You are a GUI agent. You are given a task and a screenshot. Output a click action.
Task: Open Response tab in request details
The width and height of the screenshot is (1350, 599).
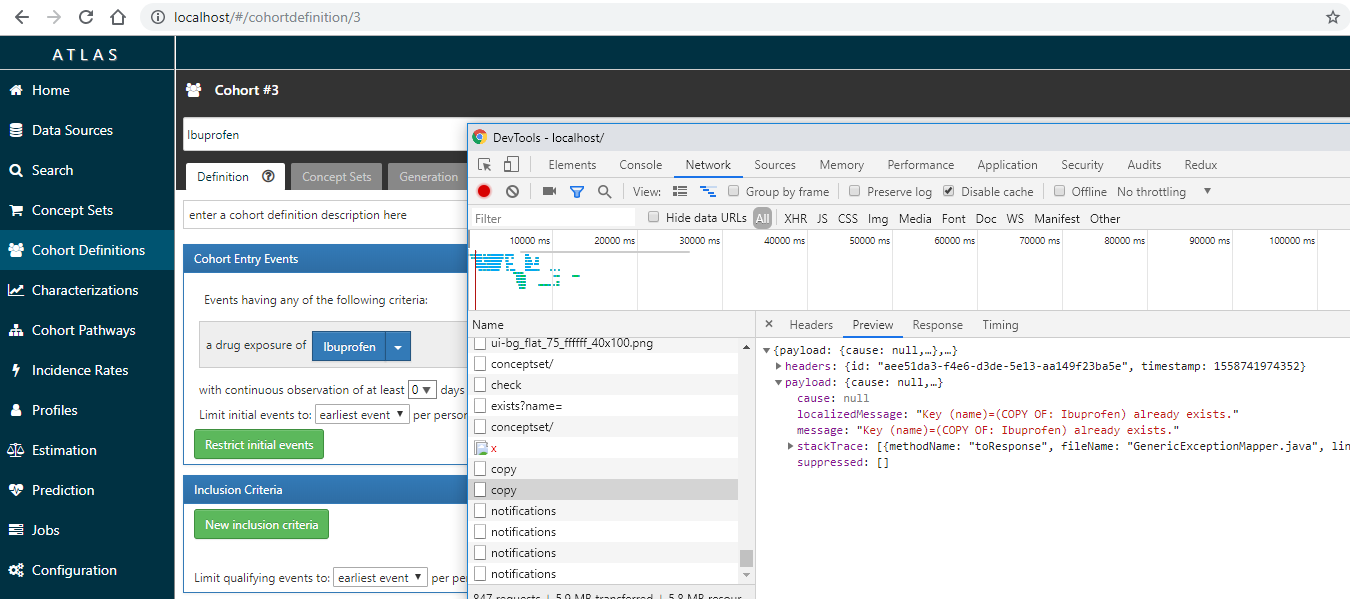tap(938, 325)
